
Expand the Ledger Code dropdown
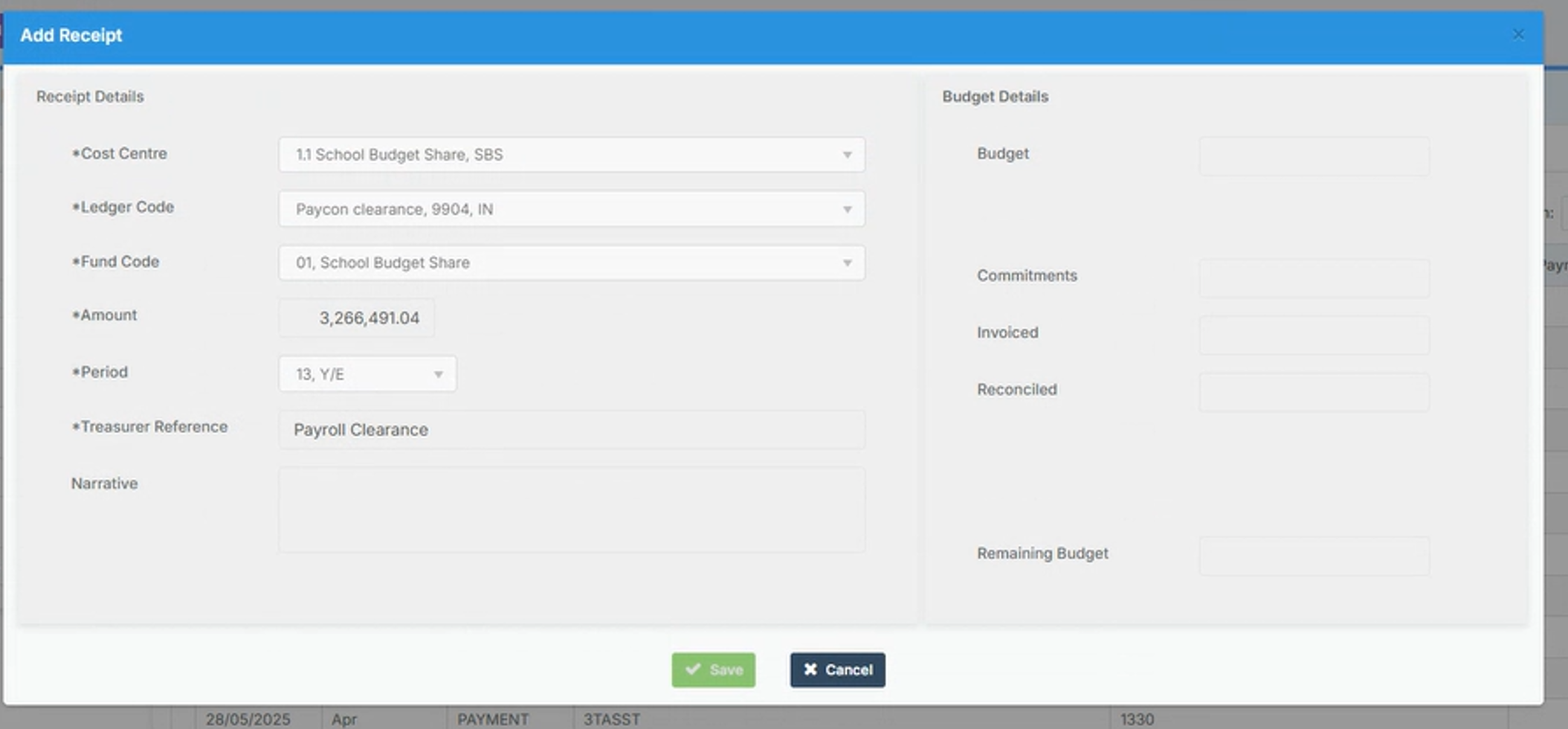[571, 209]
